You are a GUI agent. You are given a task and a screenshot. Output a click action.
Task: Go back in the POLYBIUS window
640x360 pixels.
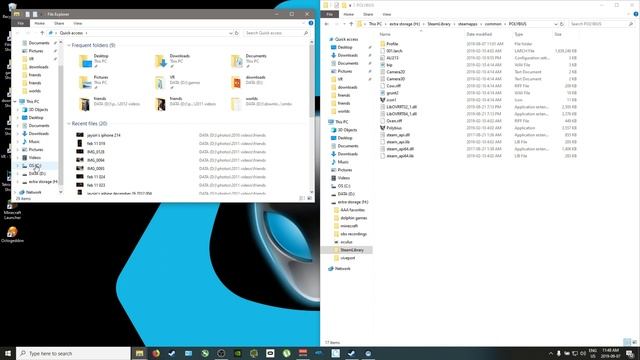point(327,24)
